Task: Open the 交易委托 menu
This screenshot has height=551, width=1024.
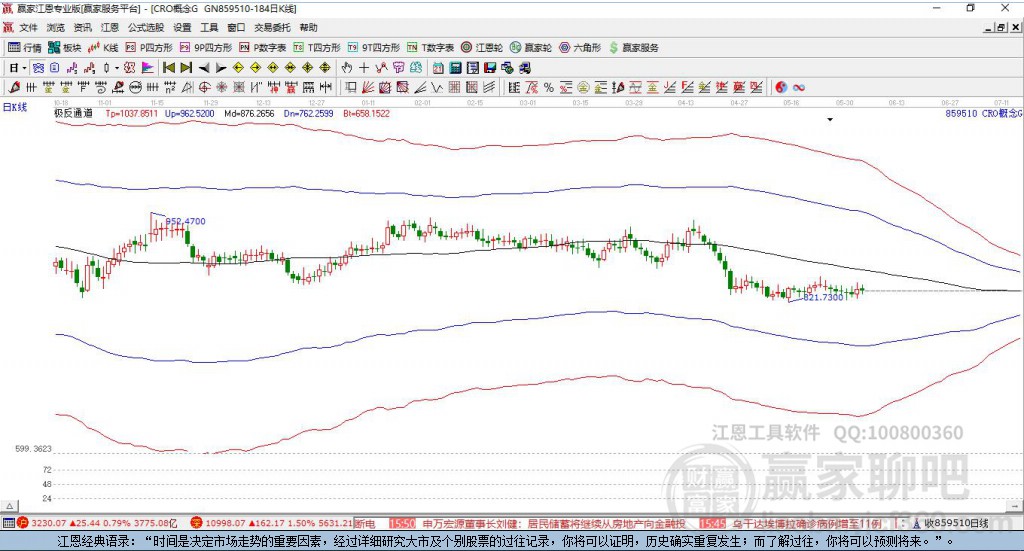Action: [x=272, y=27]
